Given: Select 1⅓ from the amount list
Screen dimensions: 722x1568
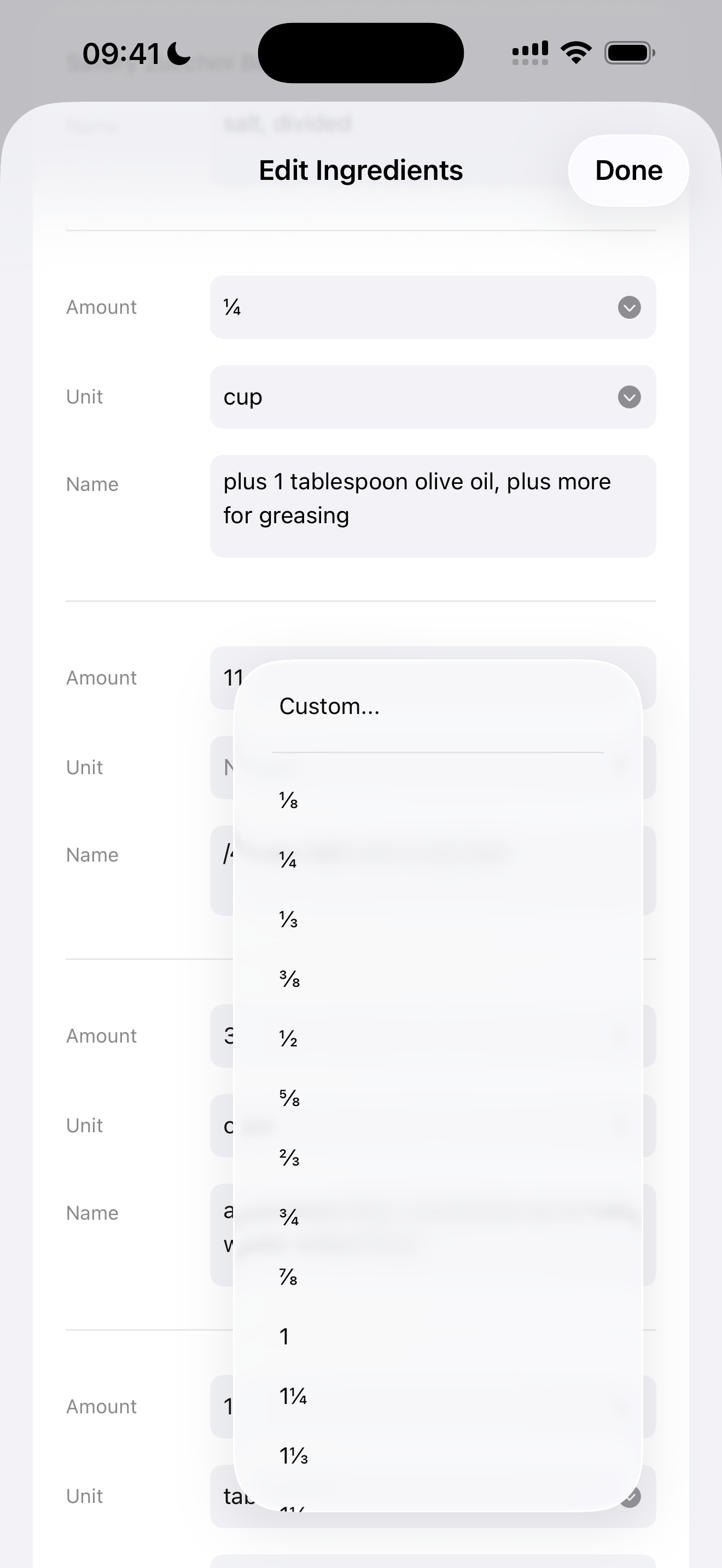Looking at the screenshot, I should click(x=293, y=1456).
